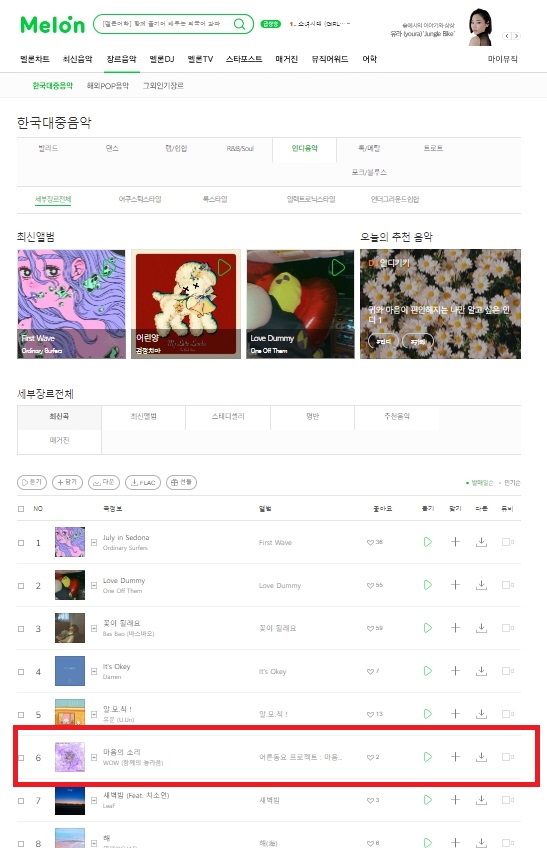This screenshot has height=848, width=547.
Task: Go to previous banner with left arrow
Action: [x=507, y=36]
